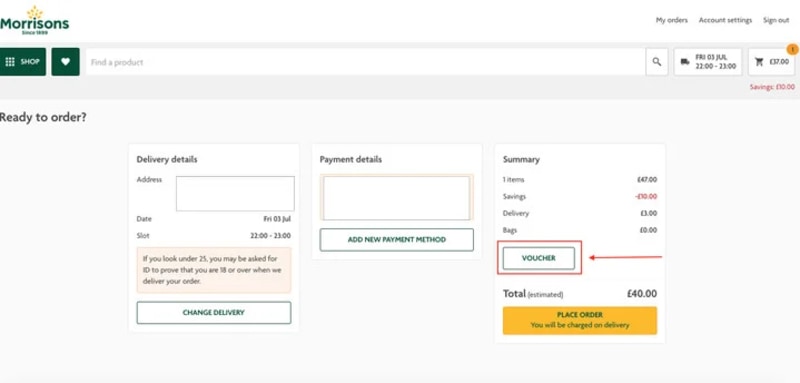Image resolution: width=800 pixels, height=383 pixels.
Task: Click the 'Fri 03 Jul' date value
Action: click(x=277, y=219)
